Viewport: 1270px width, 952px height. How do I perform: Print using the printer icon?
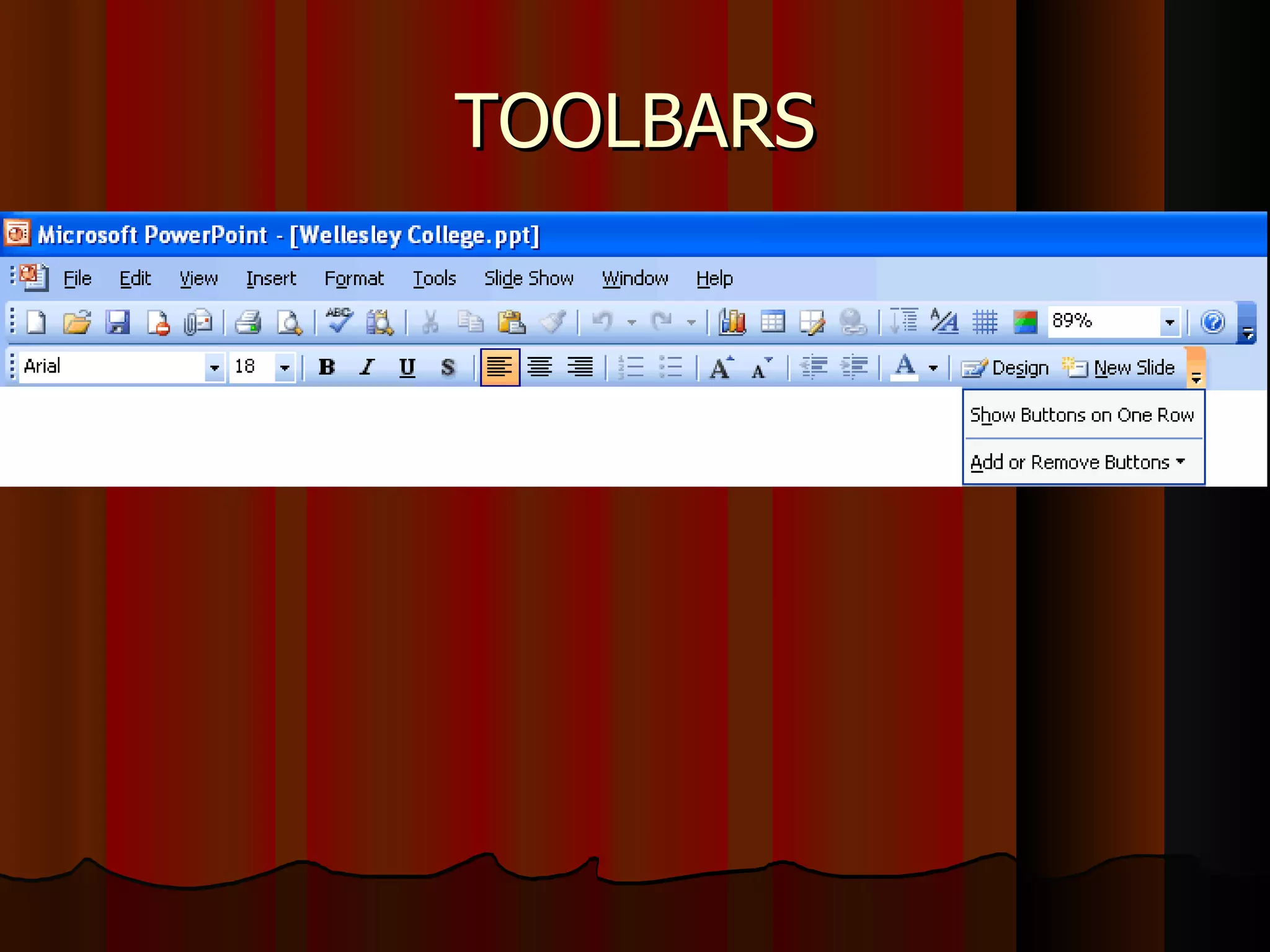[248, 322]
